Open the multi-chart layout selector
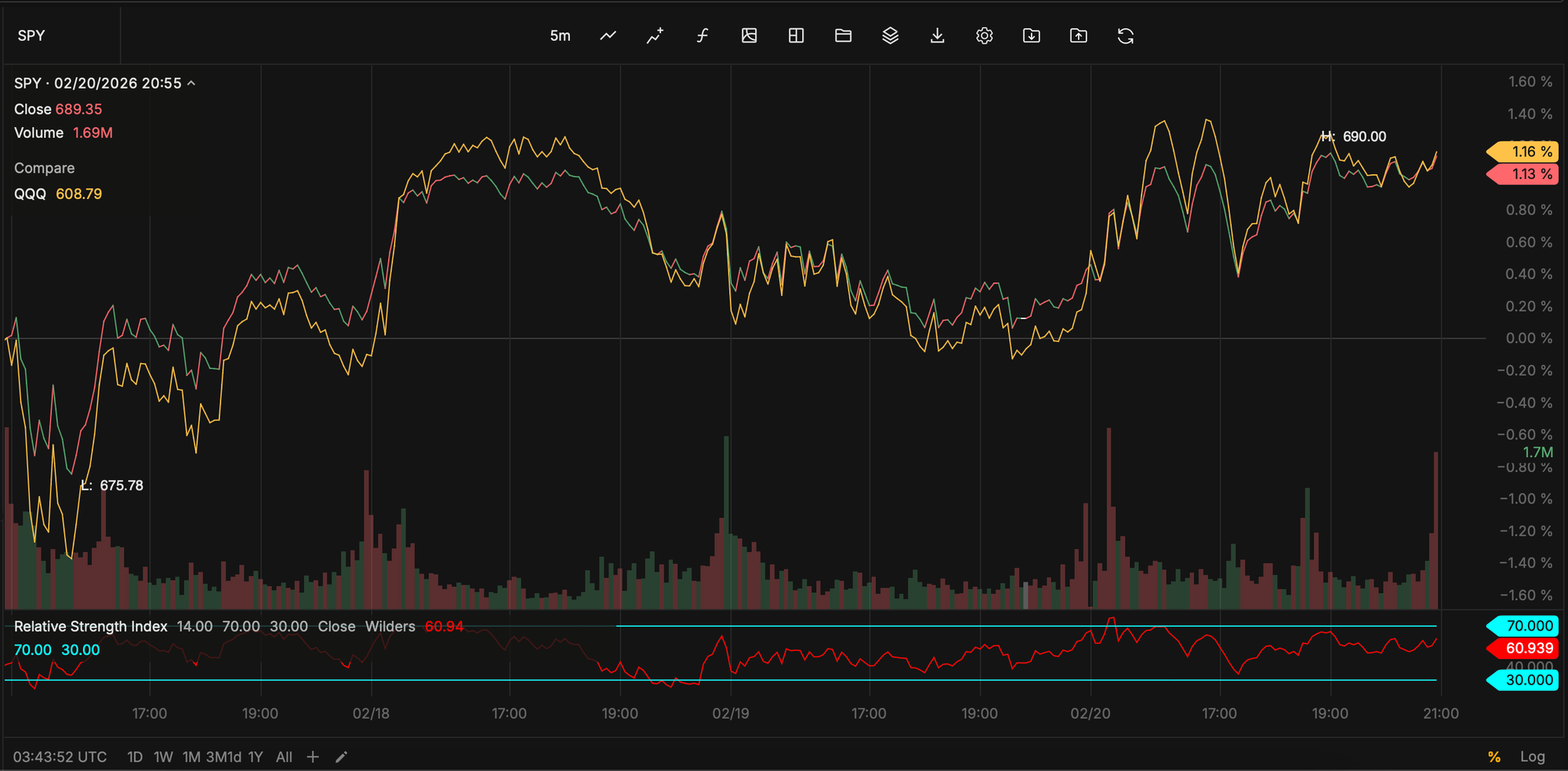This screenshot has height=771, width=1568. 796,35
